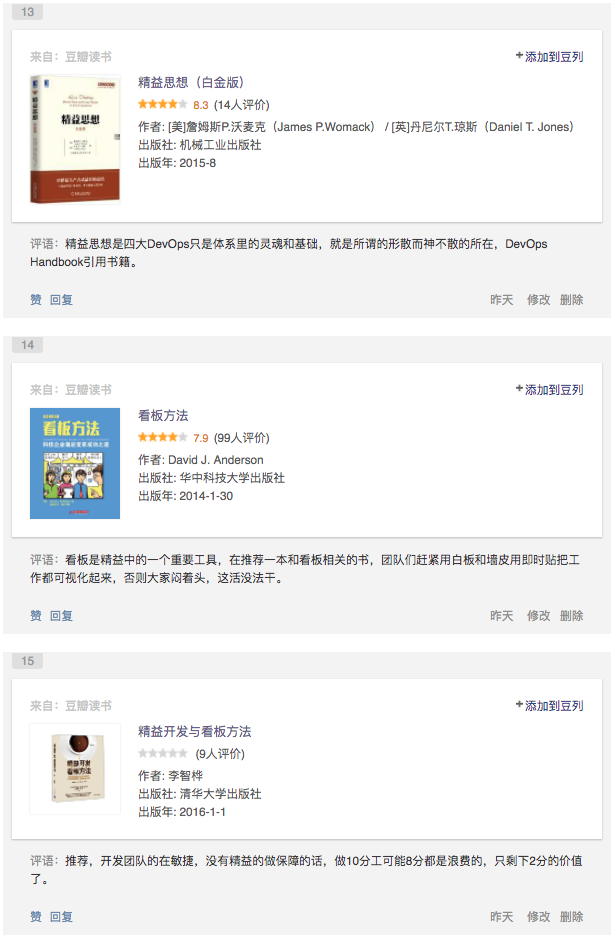Click the 精益思想 book cover thumbnail
This screenshot has width=615, height=942.
click(75, 139)
